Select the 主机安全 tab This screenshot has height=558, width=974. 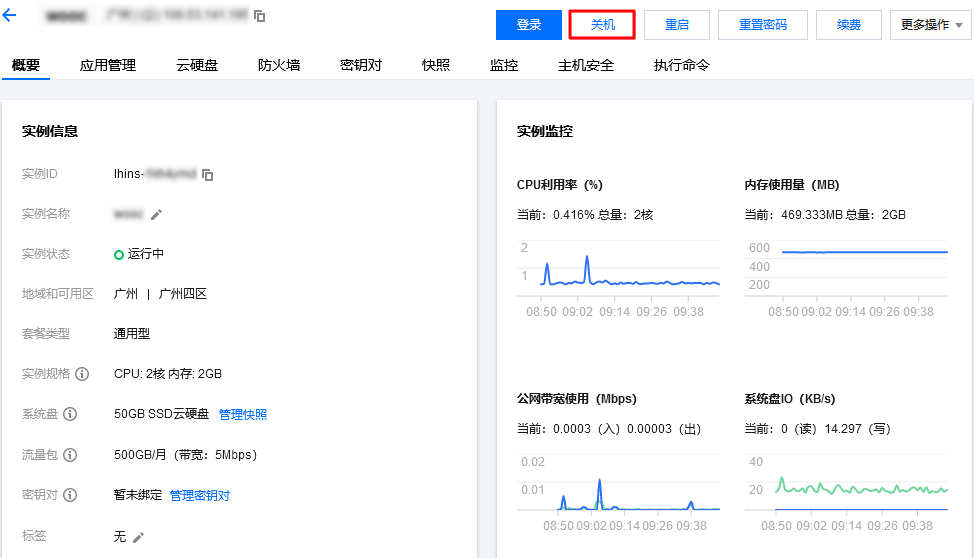(x=586, y=65)
